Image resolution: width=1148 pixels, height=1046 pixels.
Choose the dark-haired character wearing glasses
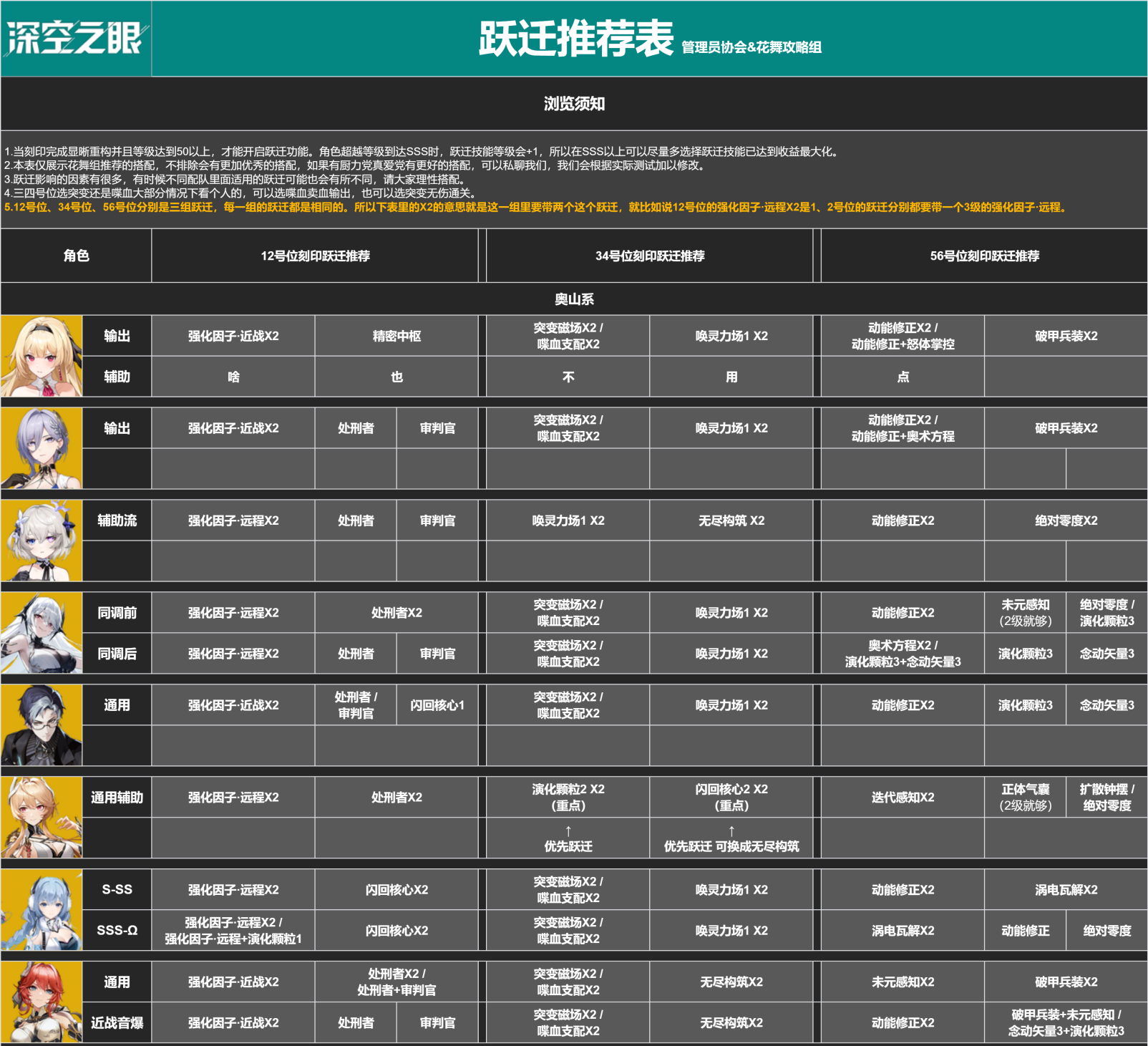(42, 725)
